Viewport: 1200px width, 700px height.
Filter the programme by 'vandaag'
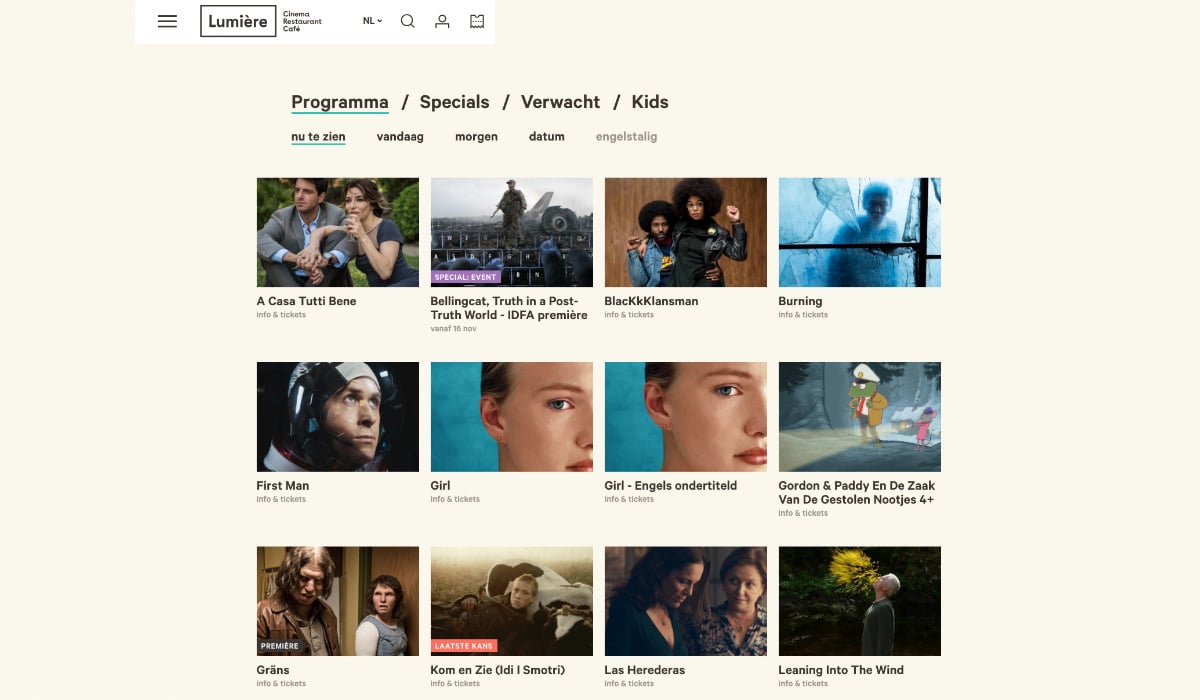[x=400, y=137]
